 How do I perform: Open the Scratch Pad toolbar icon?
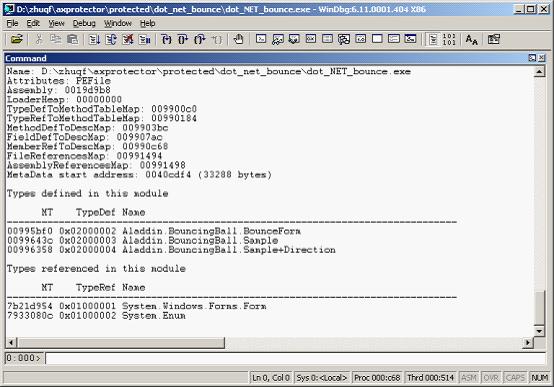coord(377,39)
